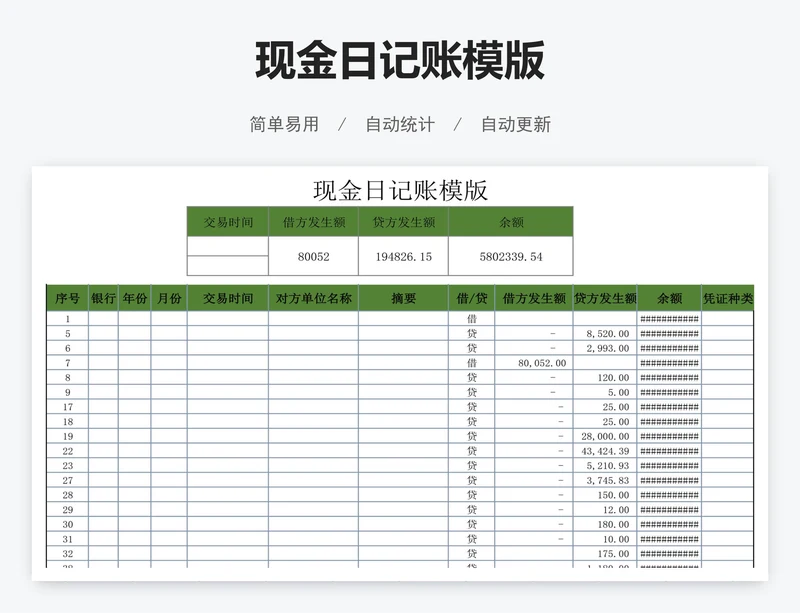Click the 借 cell in row 7
Screen dimensions: 800x613
(472, 363)
